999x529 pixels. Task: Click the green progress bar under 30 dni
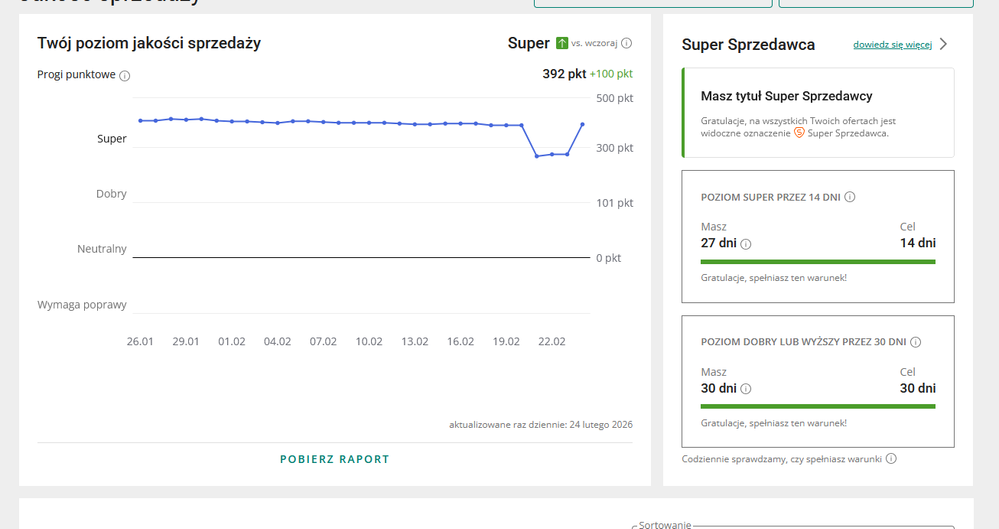point(817,407)
